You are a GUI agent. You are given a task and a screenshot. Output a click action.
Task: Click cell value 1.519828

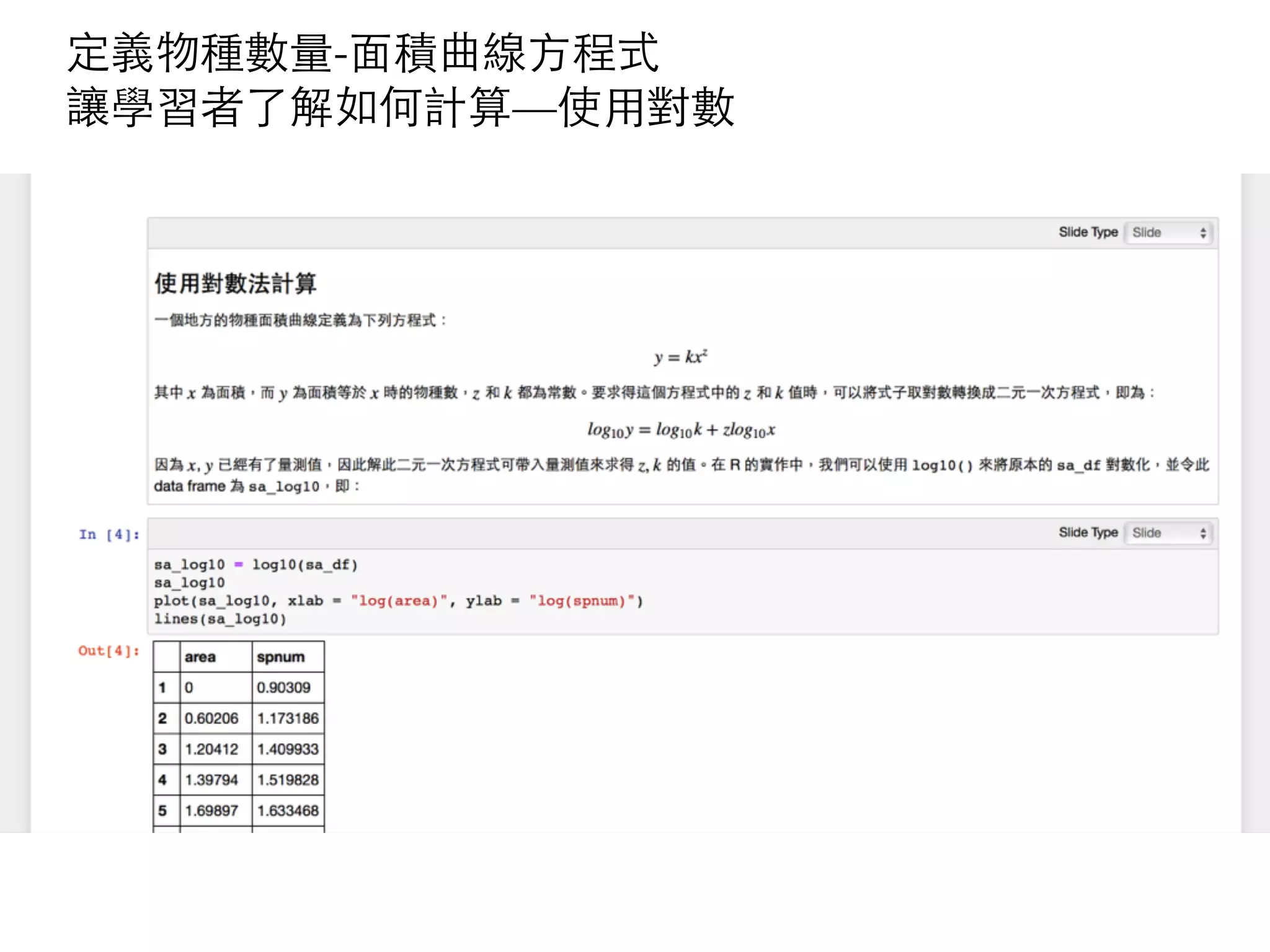point(288,780)
